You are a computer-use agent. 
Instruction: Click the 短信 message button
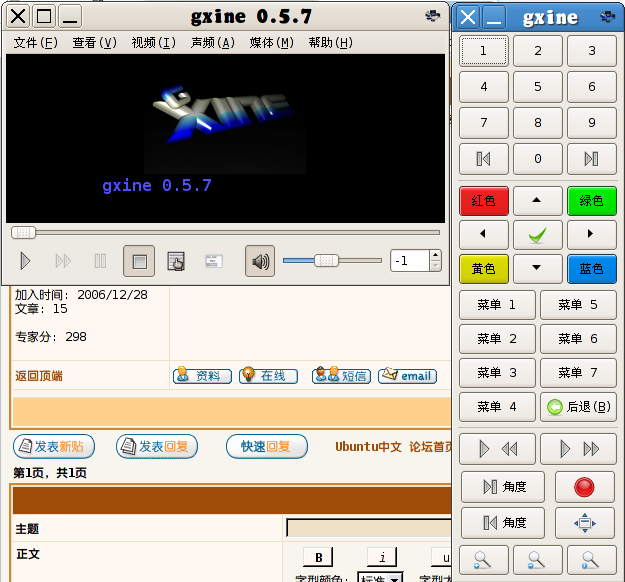tap(341, 376)
